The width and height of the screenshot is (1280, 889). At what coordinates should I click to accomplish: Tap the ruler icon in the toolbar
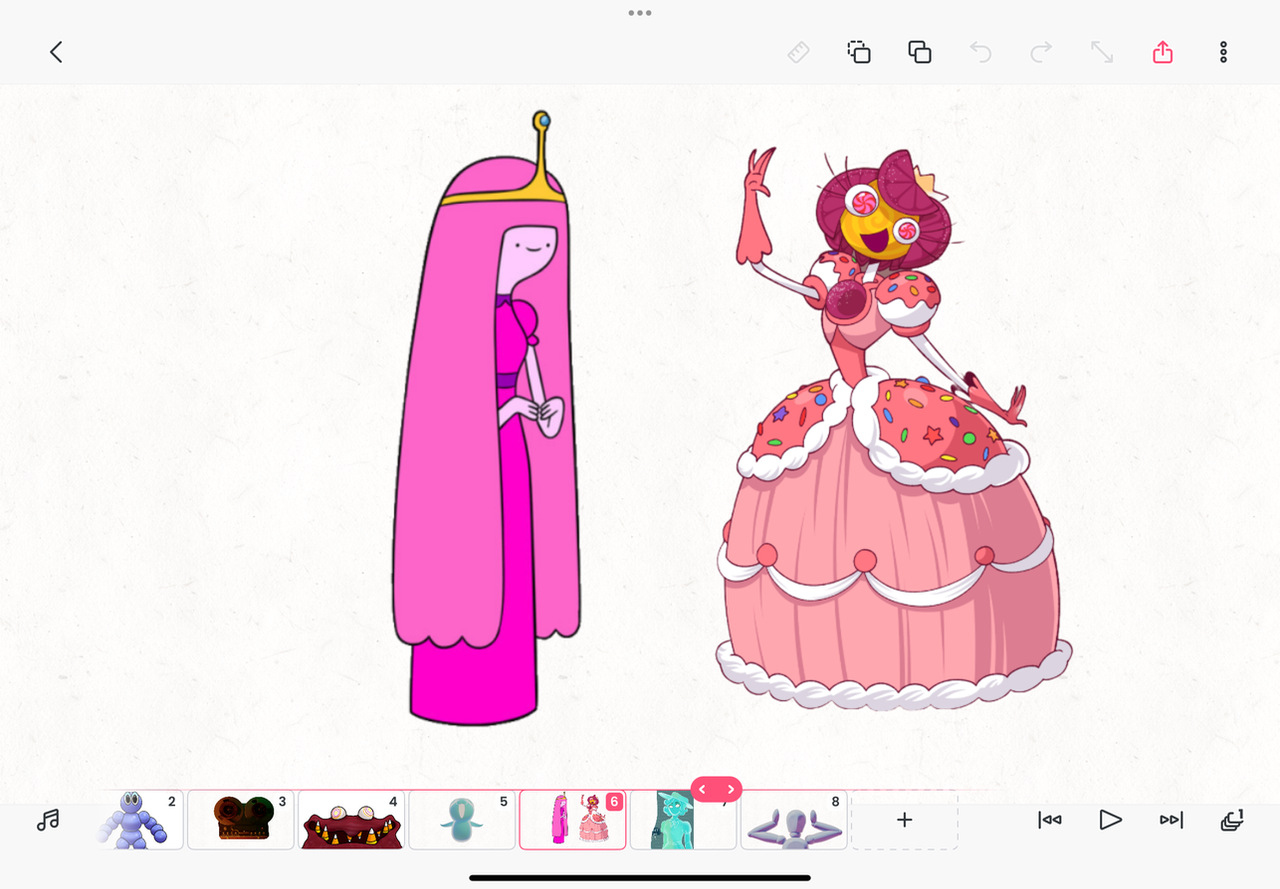(798, 52)
